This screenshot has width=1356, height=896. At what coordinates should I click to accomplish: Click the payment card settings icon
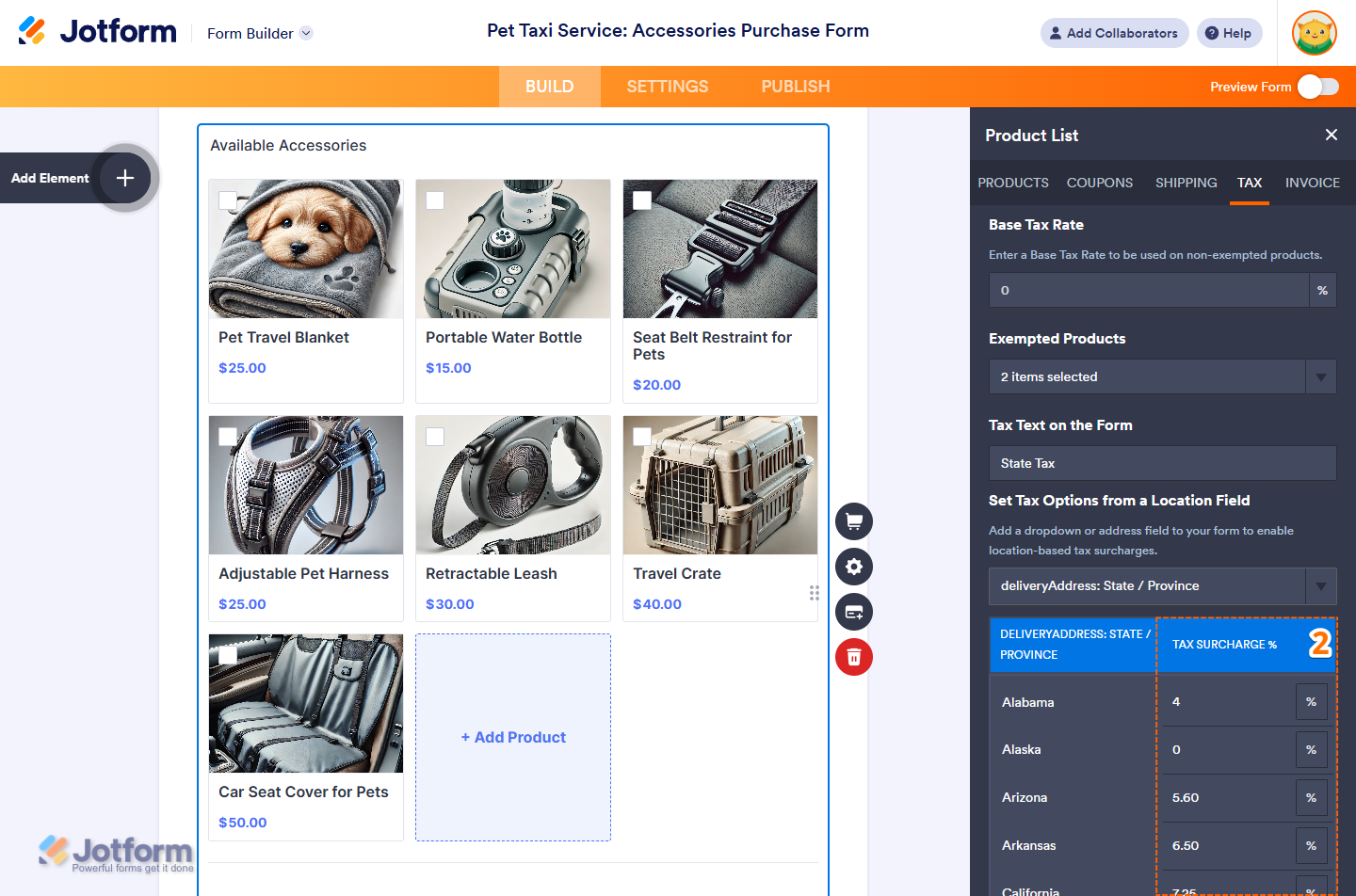click(x=854, y=612)
